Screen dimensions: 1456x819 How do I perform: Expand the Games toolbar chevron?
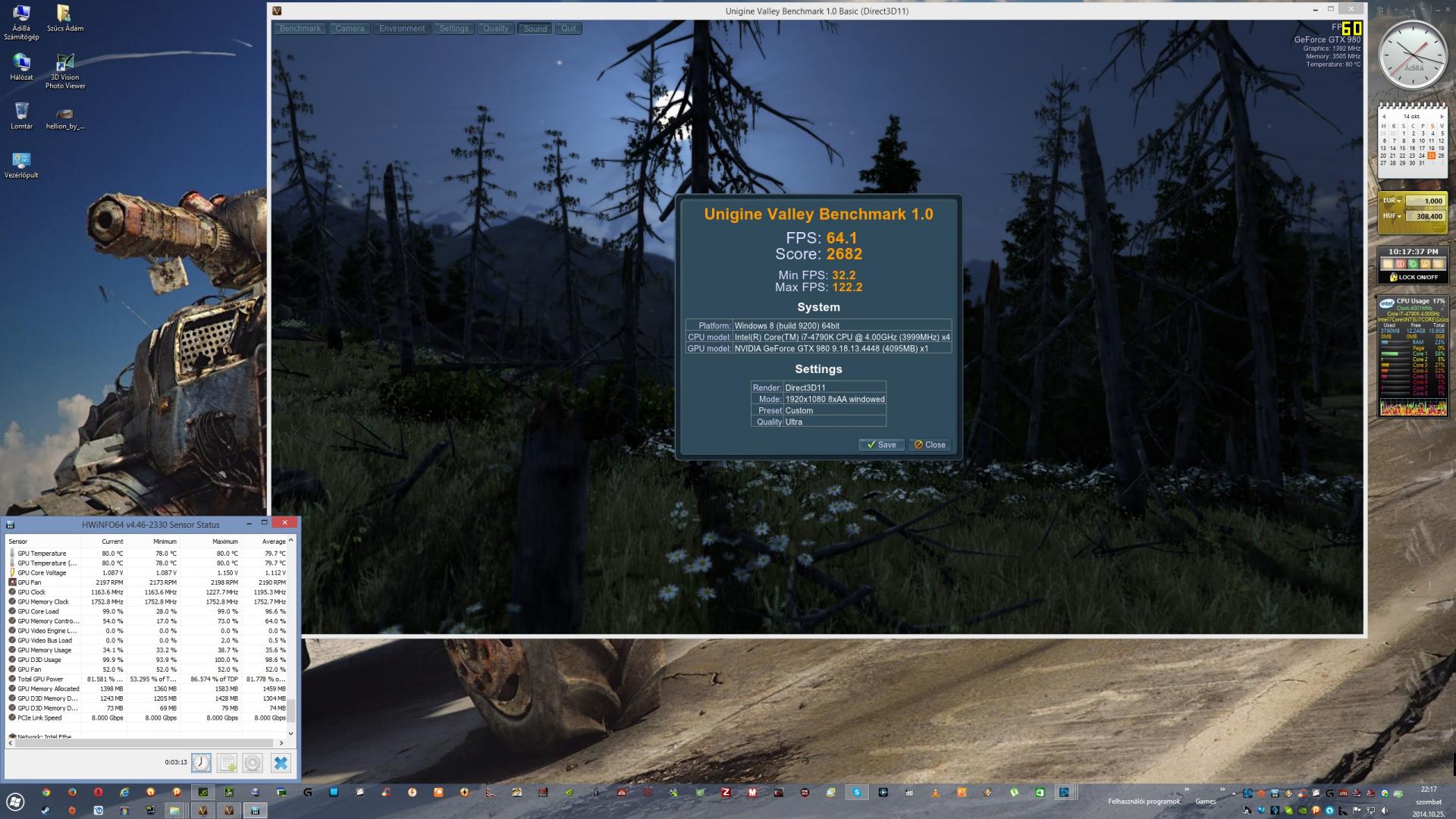pos(1222,789)
